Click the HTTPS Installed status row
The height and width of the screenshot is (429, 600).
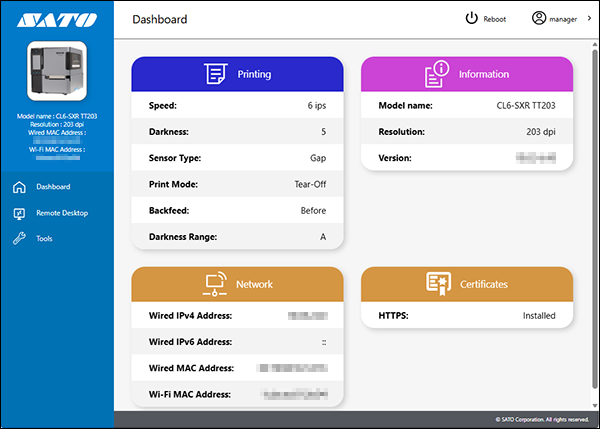pos(466,316)
